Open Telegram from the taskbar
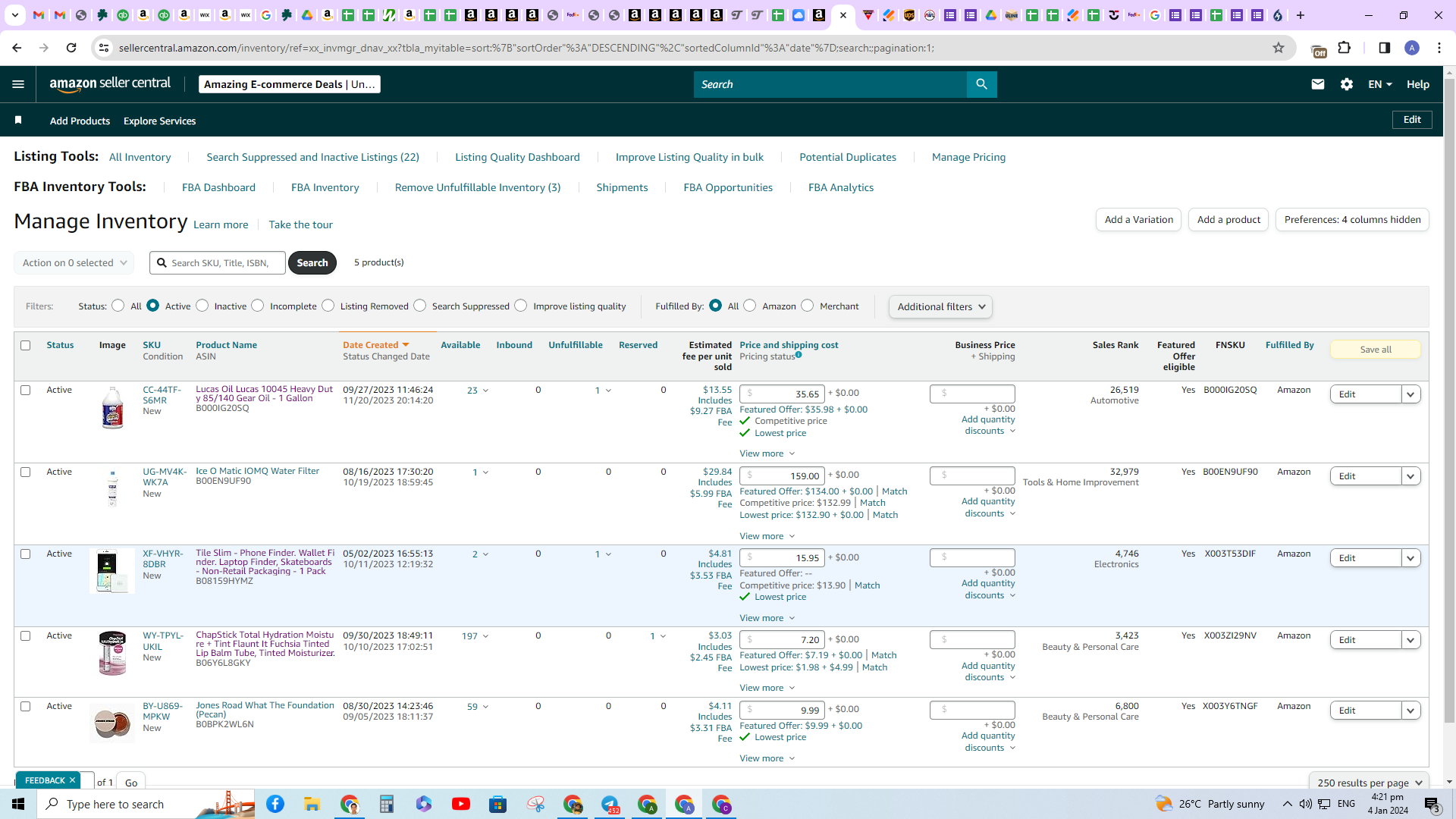The width and height of the screenshot is (1456, 819). click(610, 804)
